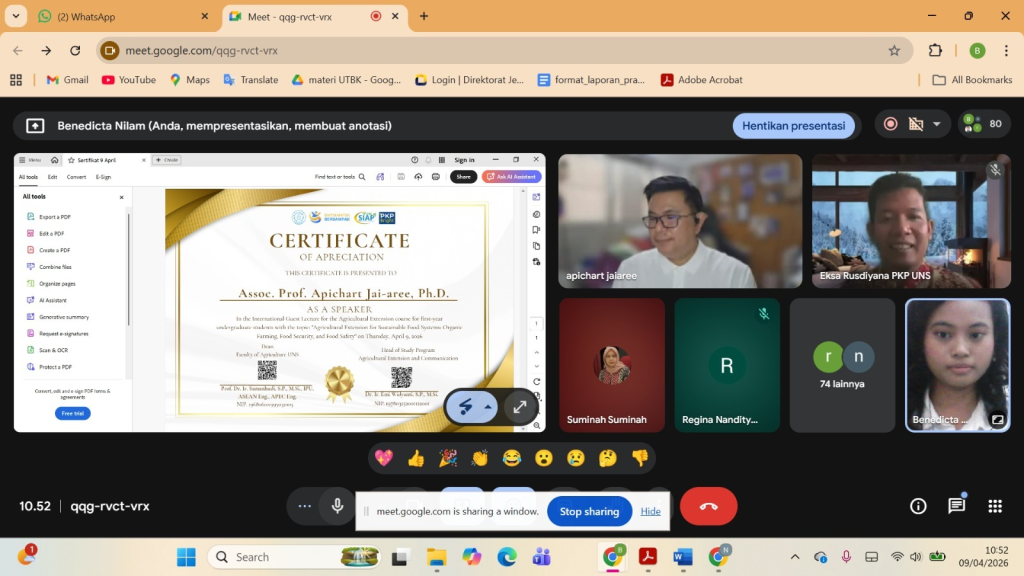1024x576 pixels.
Task: Send the clapping hands reaction
Action: [480, 458]
